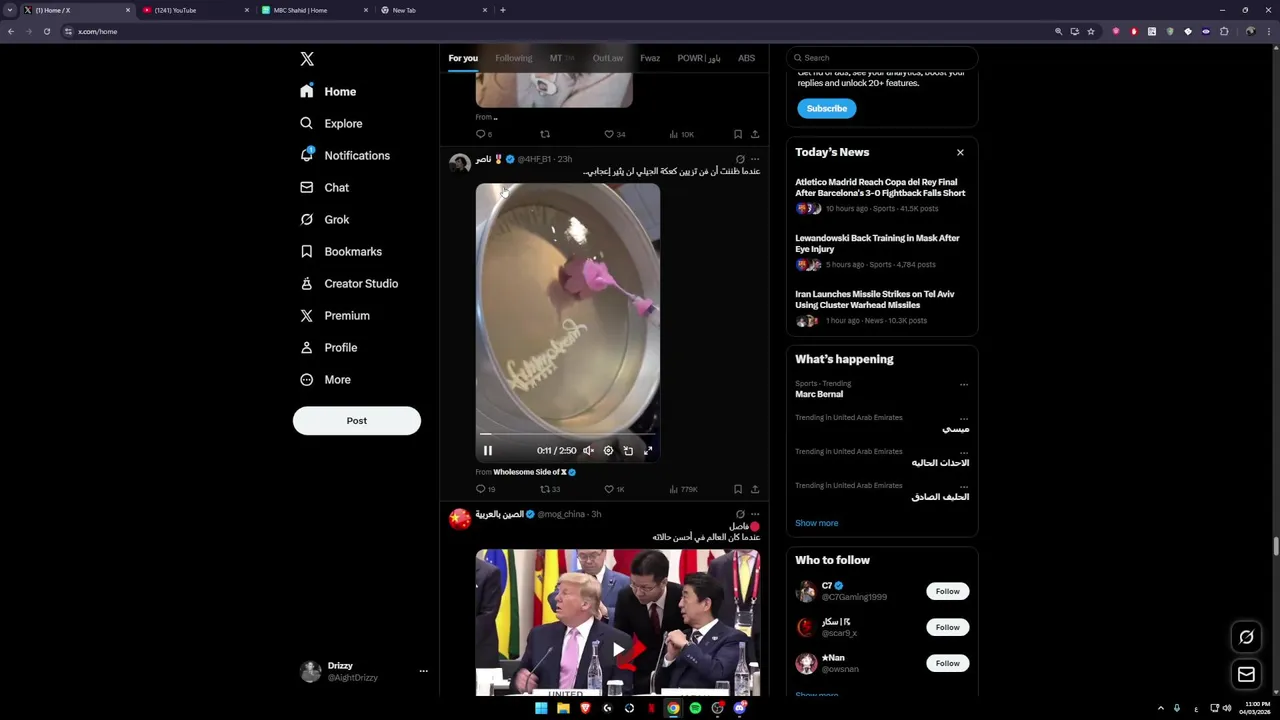Open cake video playback settings gear
The image size is (1280, 720).
click(x=608, y=451)
